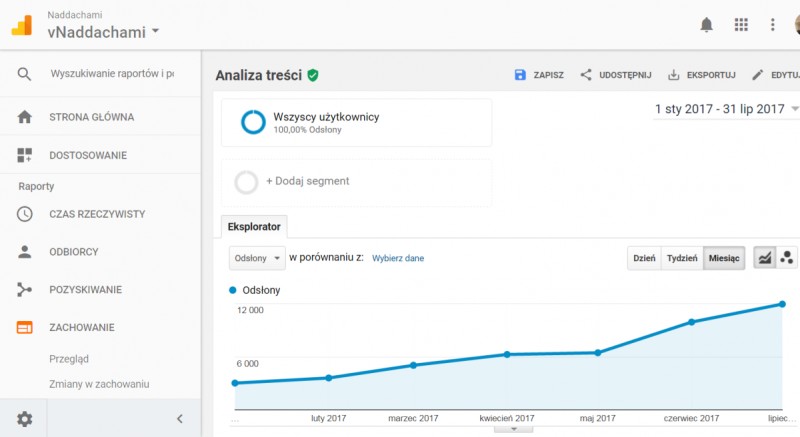Click + Dodaj segment
The image size is (800, 437).
click(307, 181)
